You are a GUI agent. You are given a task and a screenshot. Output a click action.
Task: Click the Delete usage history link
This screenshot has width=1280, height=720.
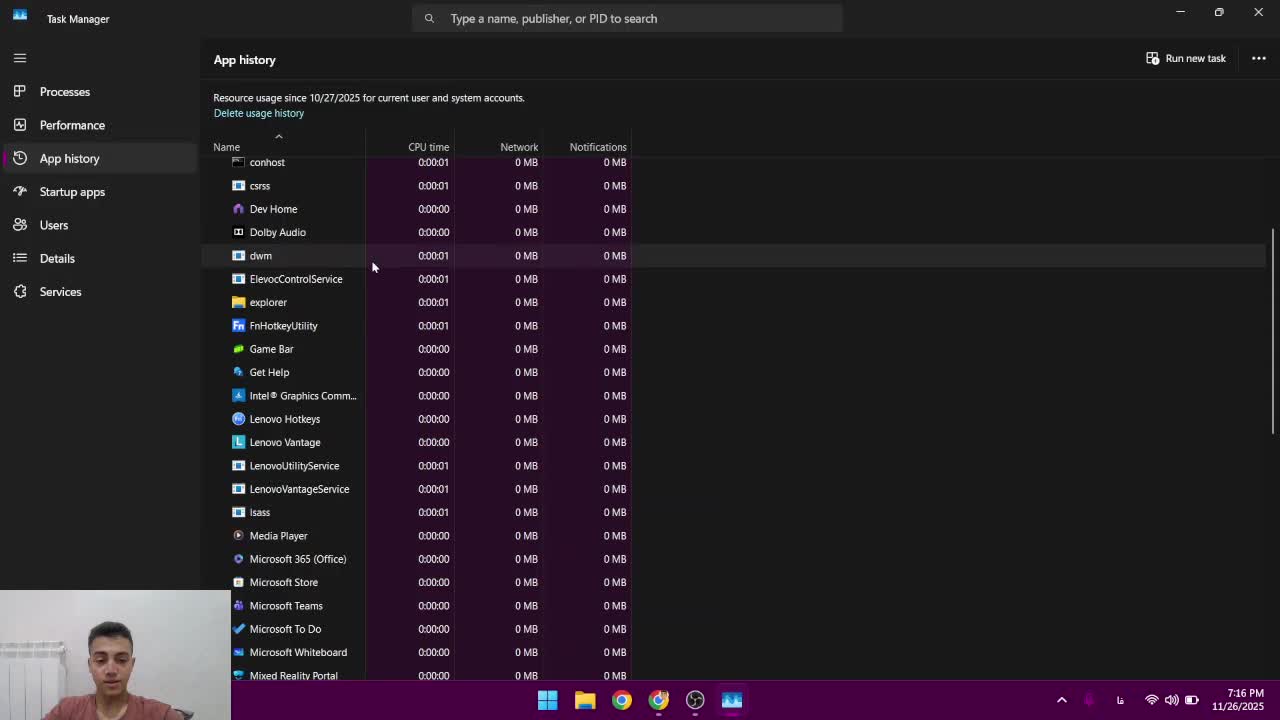(258, 113)
